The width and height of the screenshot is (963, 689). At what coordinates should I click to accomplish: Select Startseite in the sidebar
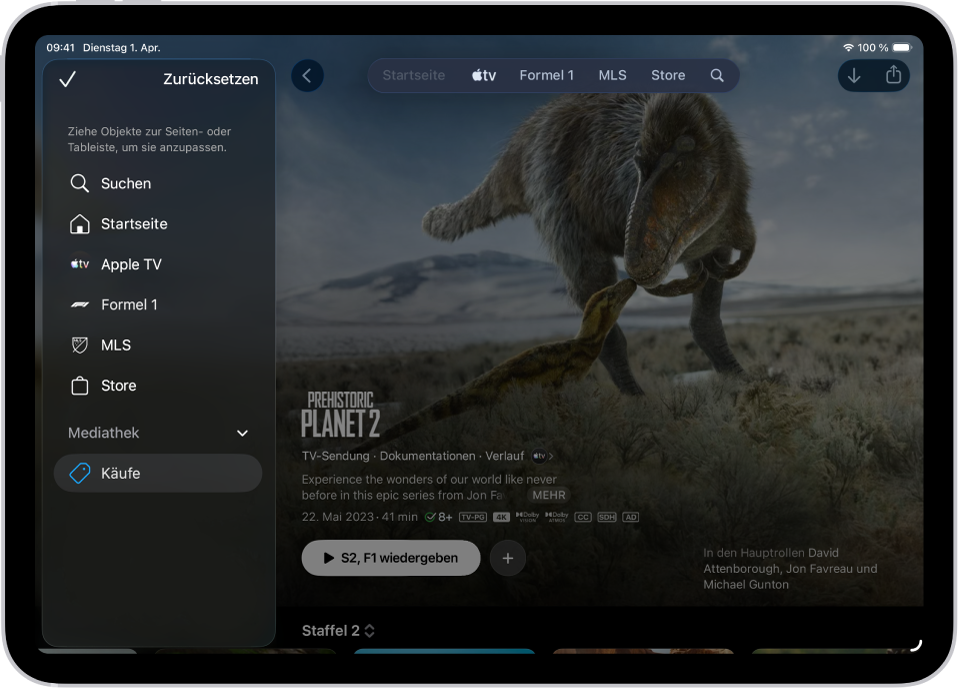pos(158,224)
